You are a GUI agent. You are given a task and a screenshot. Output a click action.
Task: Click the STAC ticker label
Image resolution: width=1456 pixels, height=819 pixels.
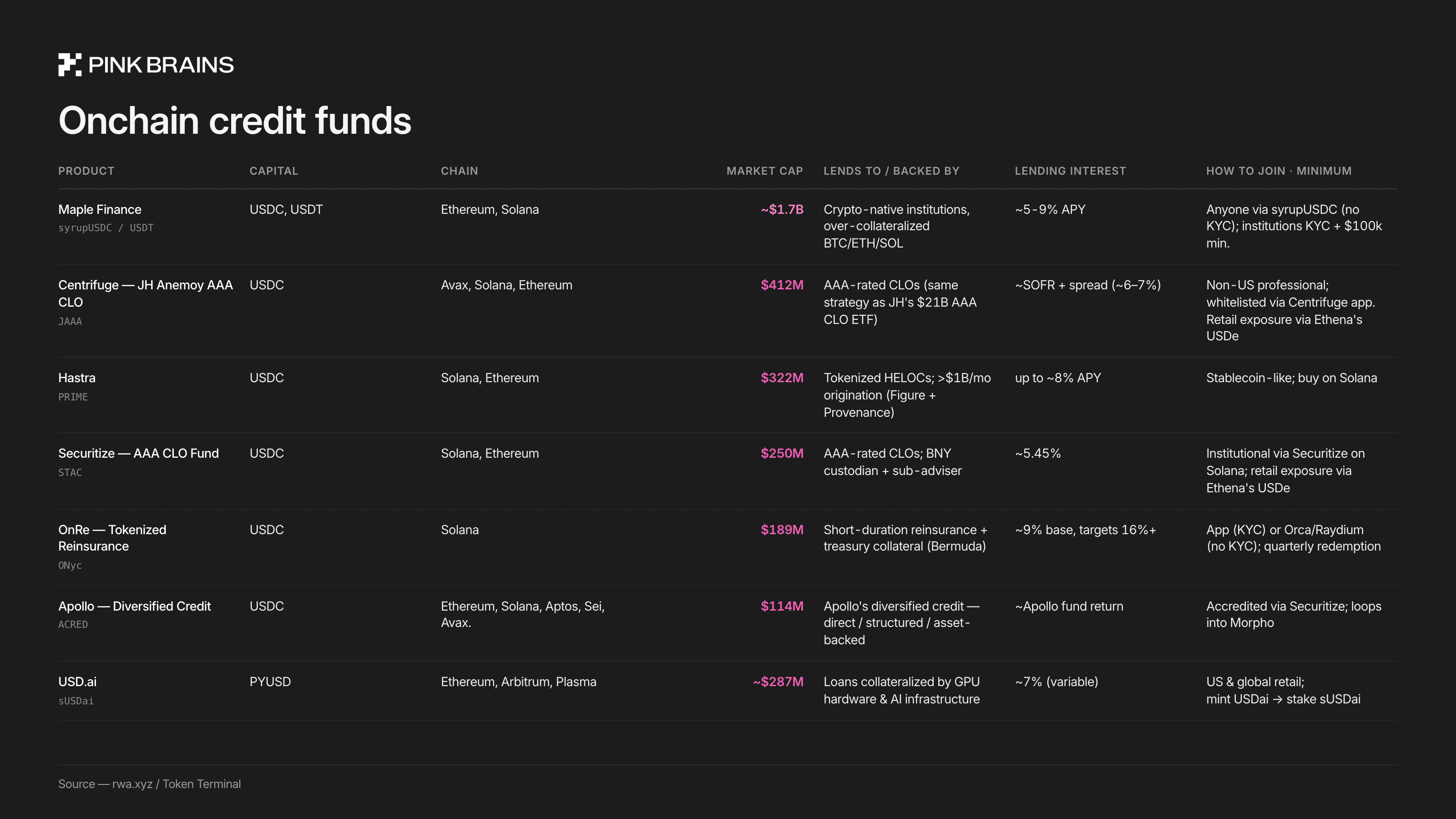pyautogui.click(x=70, y=473)
